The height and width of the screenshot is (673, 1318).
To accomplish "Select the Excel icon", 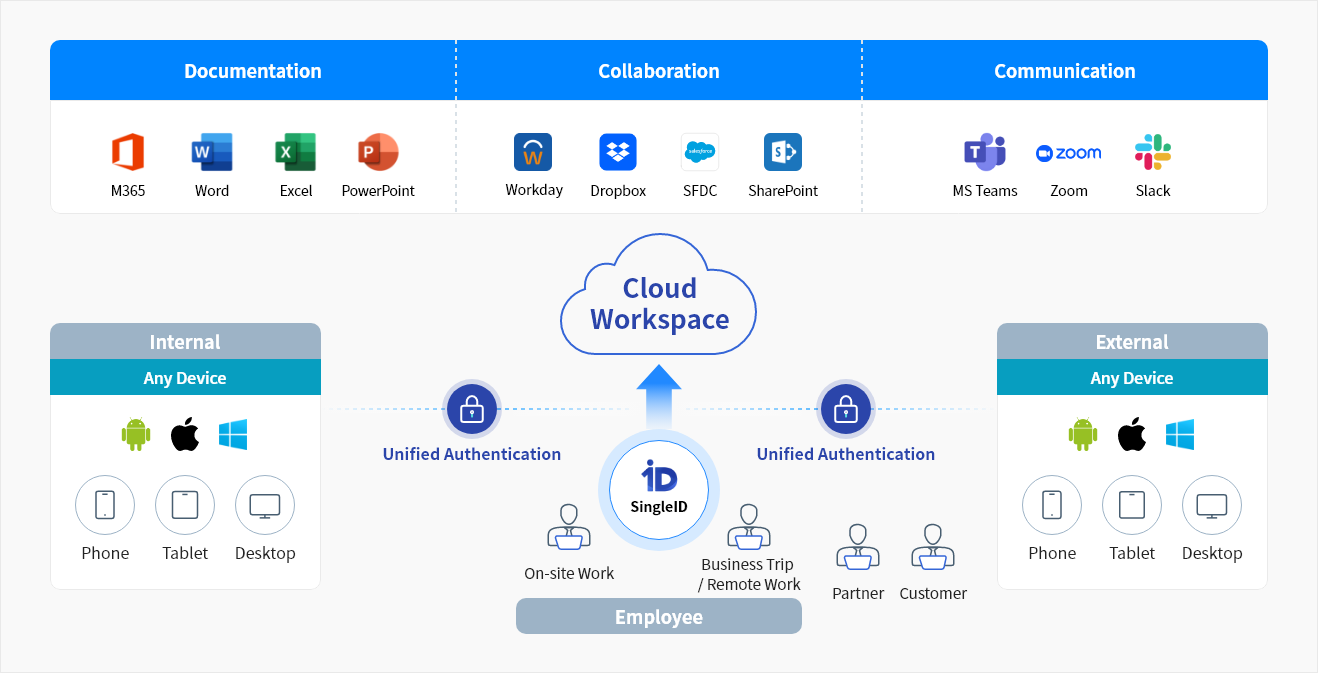I will coord(296,152).
